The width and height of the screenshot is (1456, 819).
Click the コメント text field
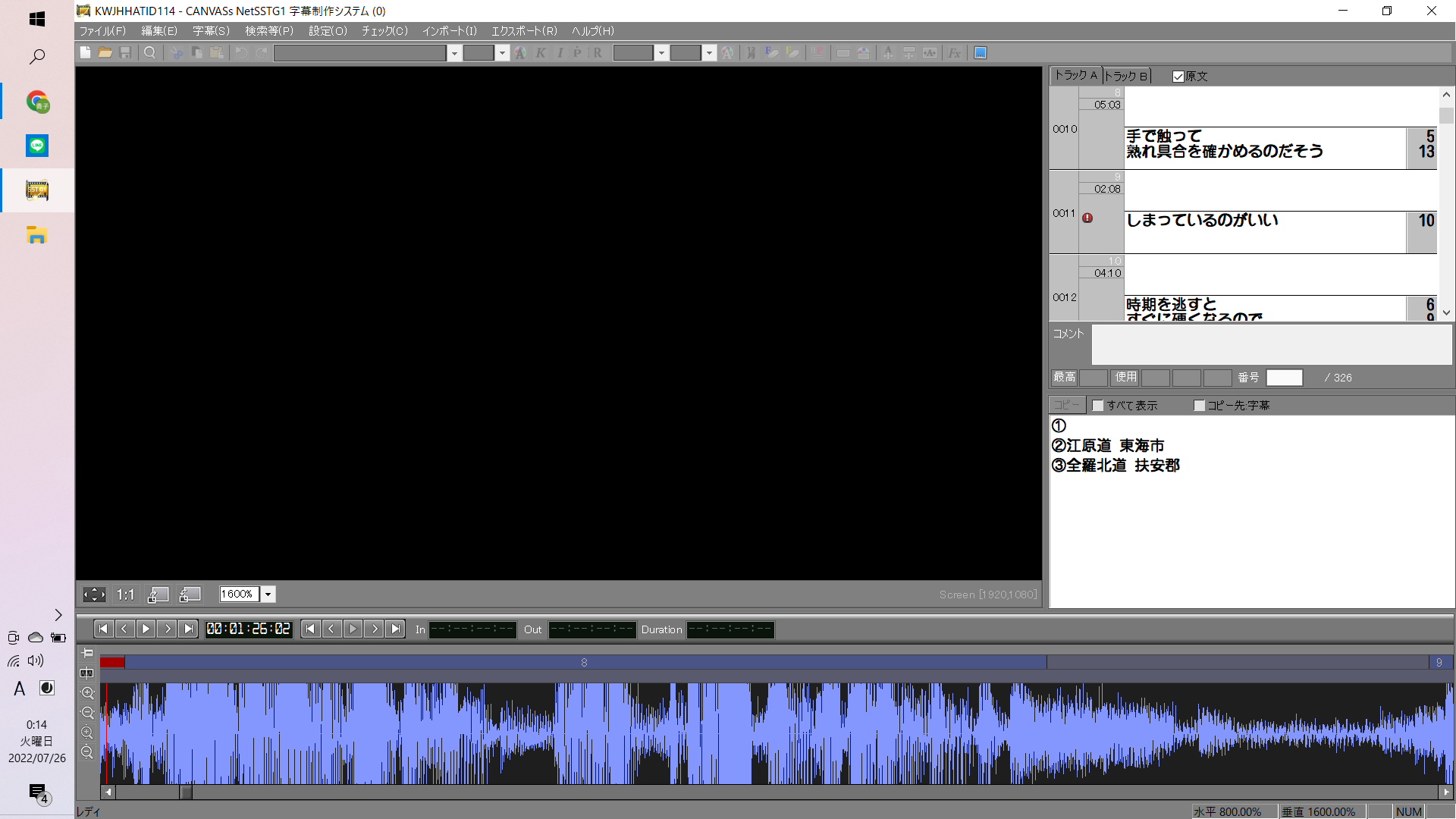click(1272, 344)
